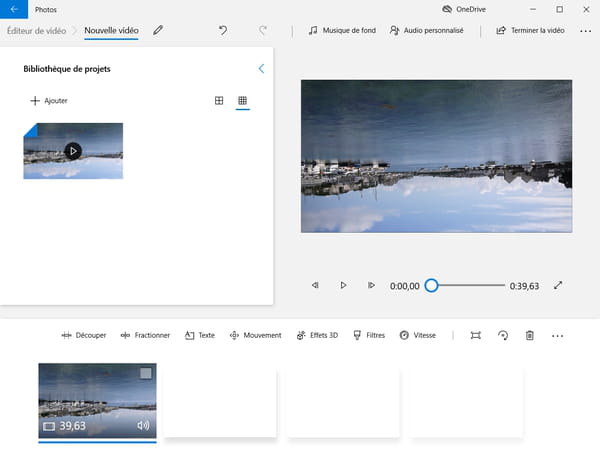Apply Filtres to the clip
The width and height of the screenshot is (600, 469).
[x=369, y=335]
